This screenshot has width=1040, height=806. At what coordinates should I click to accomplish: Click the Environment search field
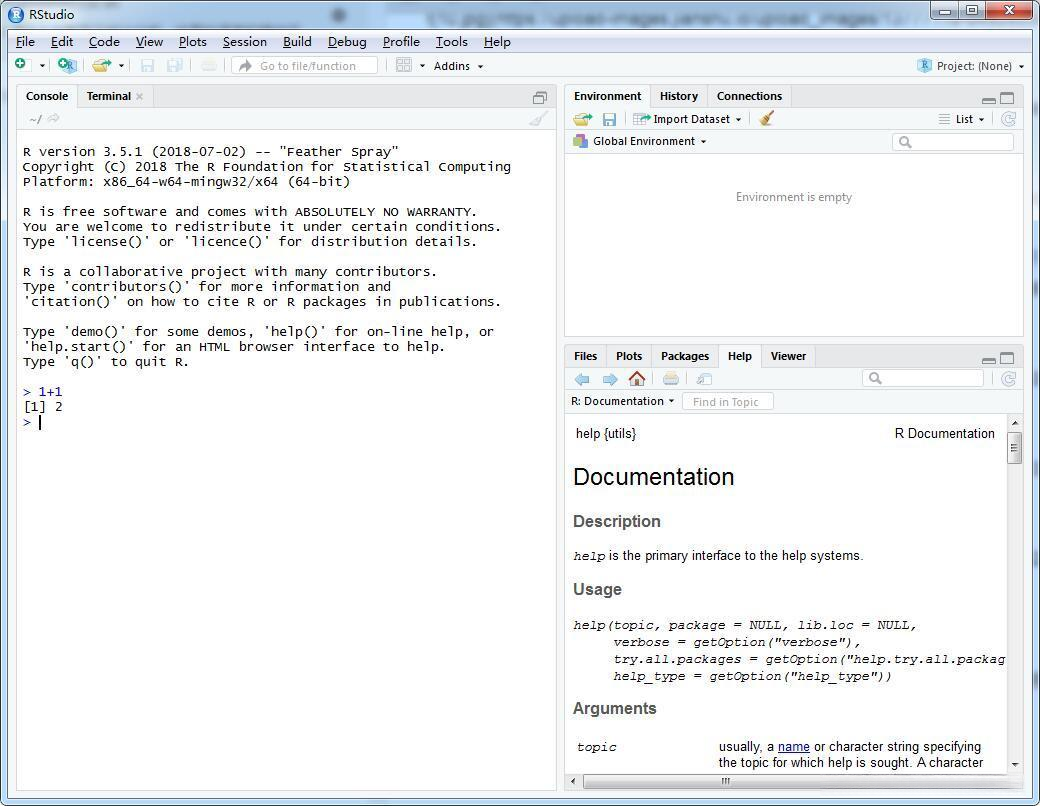click(x=952, y=142)
